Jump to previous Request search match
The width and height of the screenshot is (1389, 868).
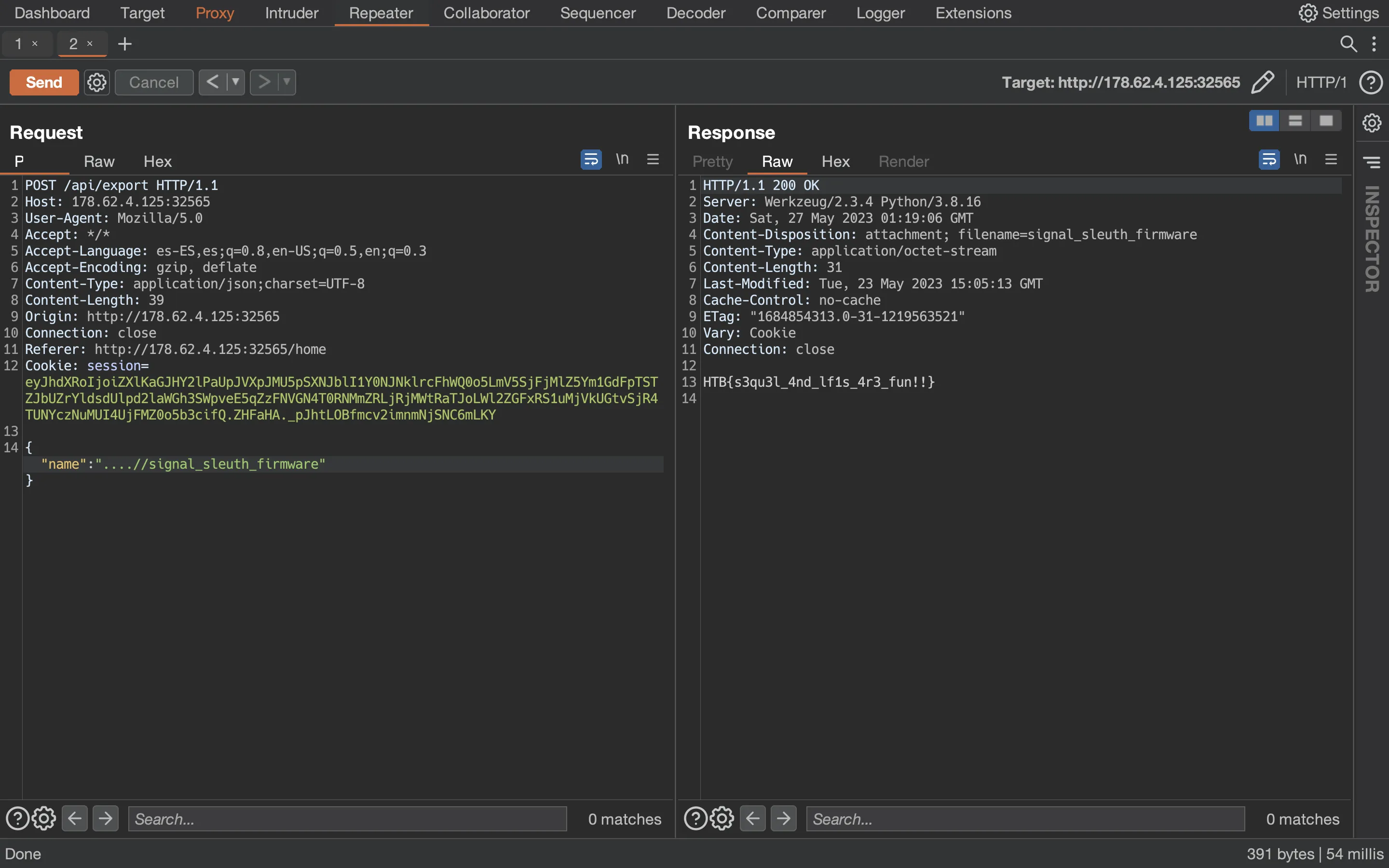click(x=75, y=819)
